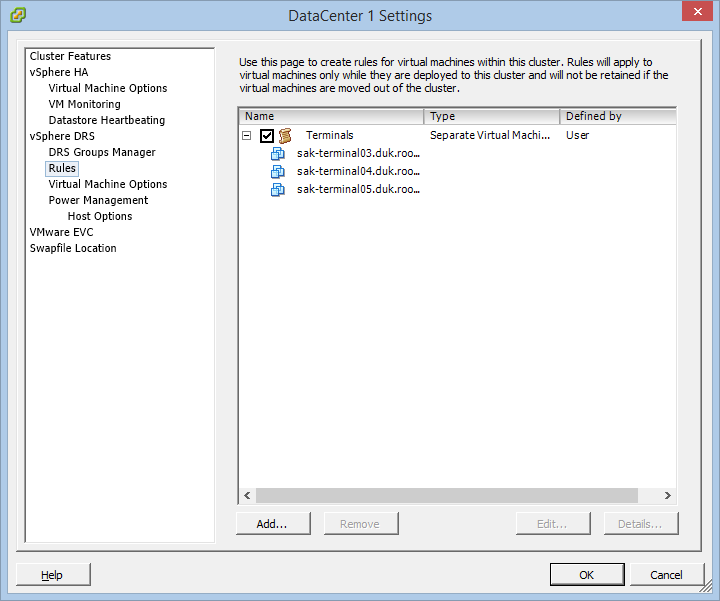This screenshot has width=720, height=601.
Task: Open Datastore Heartbeating settings
Action: click(x=107, y=120)
